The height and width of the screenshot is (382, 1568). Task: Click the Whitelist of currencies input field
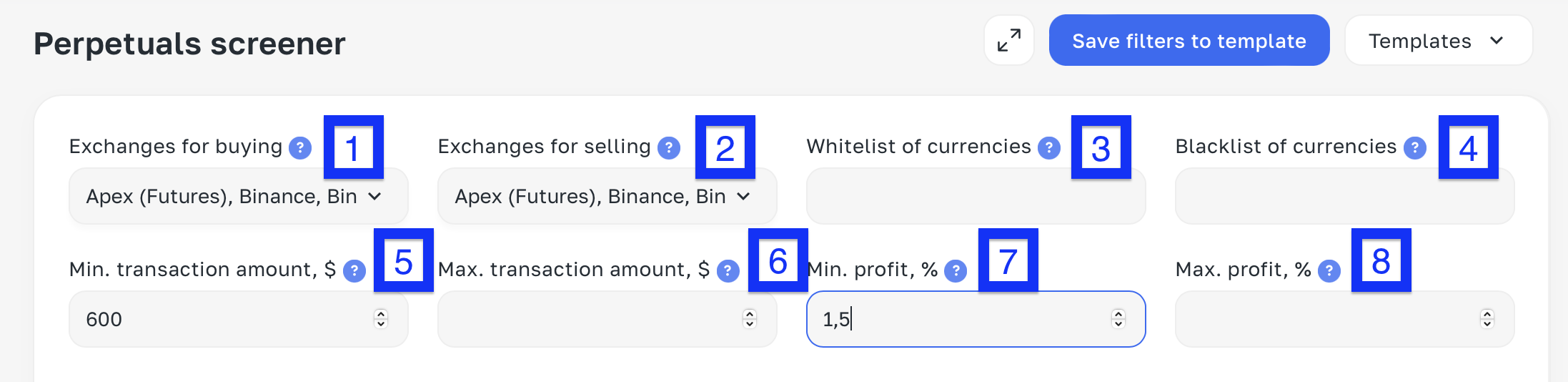click(976, 197)
